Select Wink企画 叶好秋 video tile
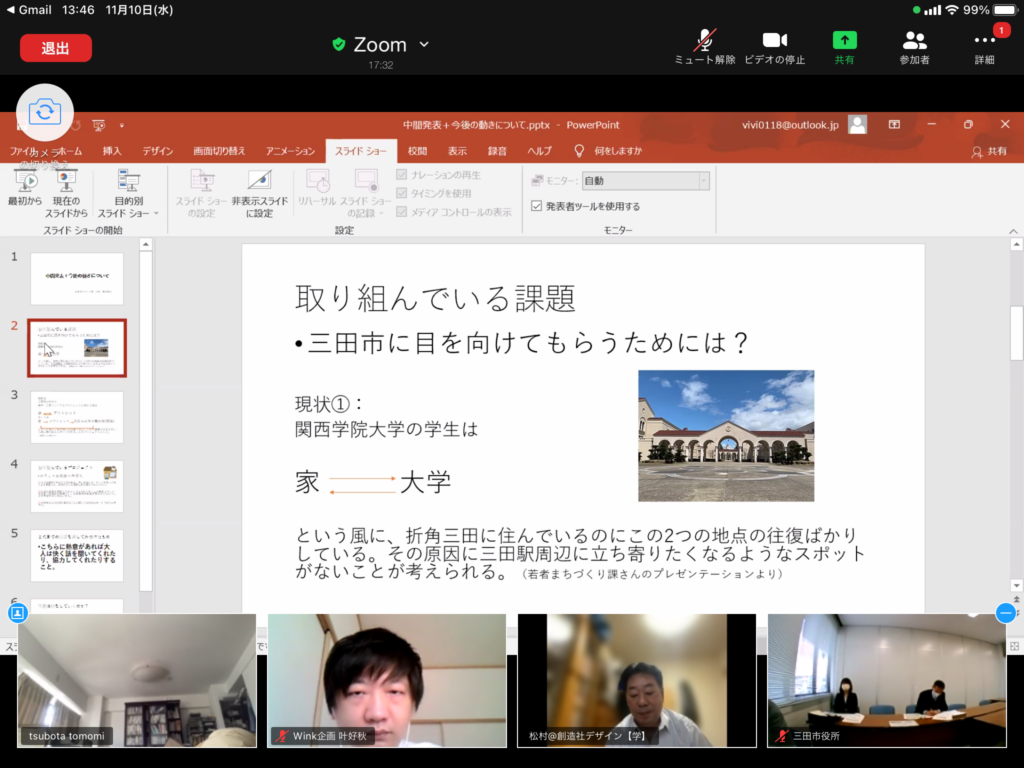 tap(387, 680)
